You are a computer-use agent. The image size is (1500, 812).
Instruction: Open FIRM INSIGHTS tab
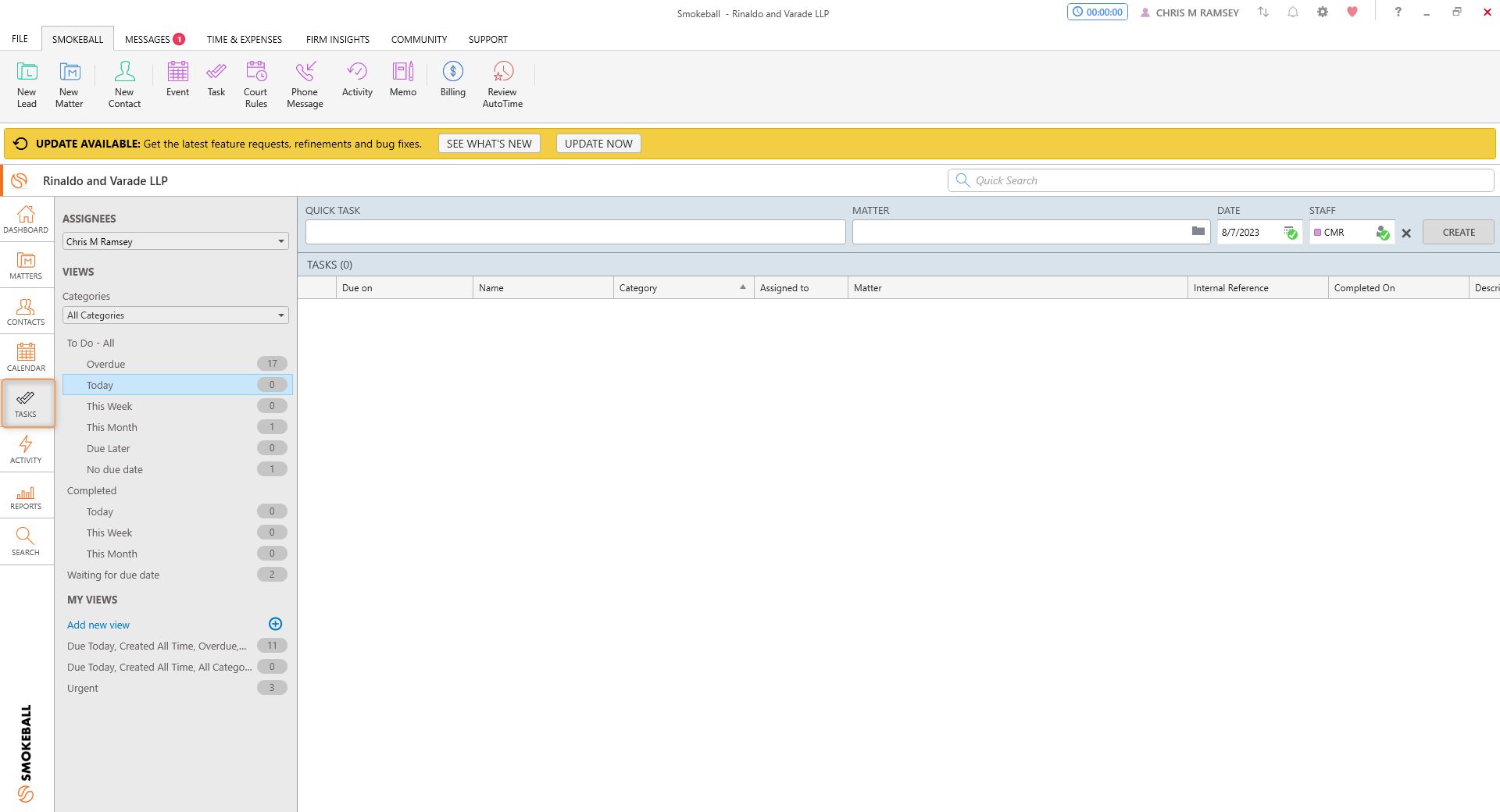tap(337, 39)
